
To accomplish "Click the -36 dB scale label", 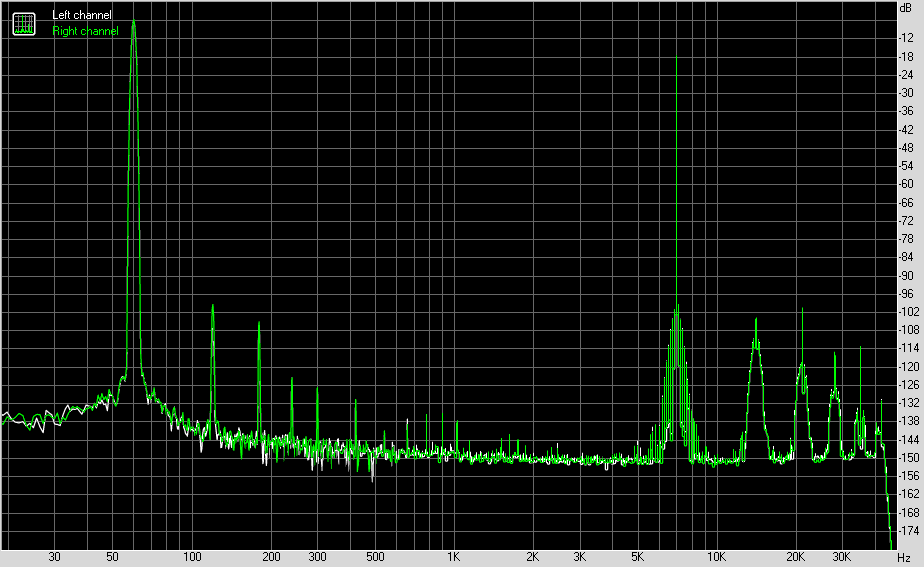I will (905, 111).
